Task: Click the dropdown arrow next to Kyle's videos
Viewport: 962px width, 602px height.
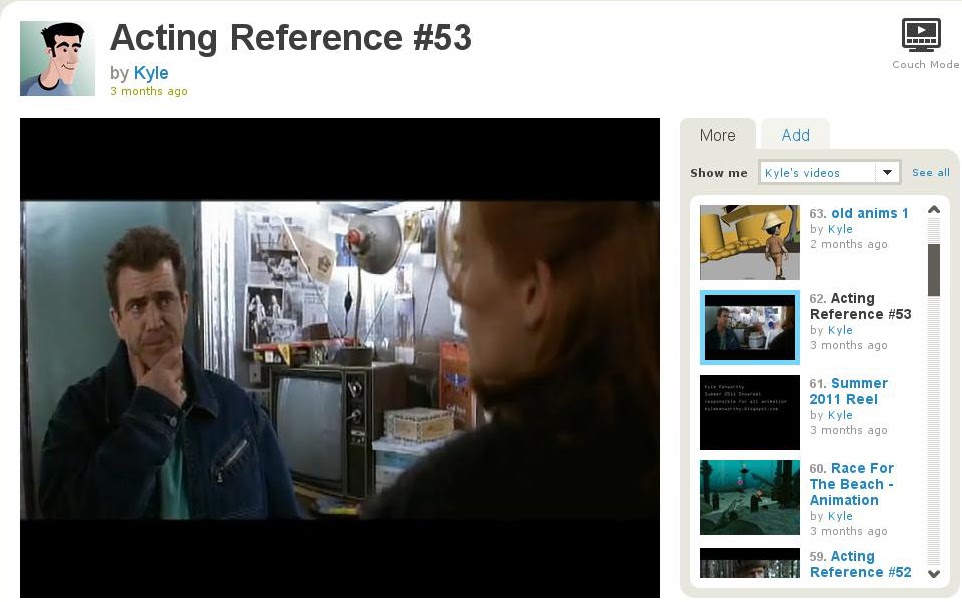Action: pyautogui.click(x=887, y=172)
